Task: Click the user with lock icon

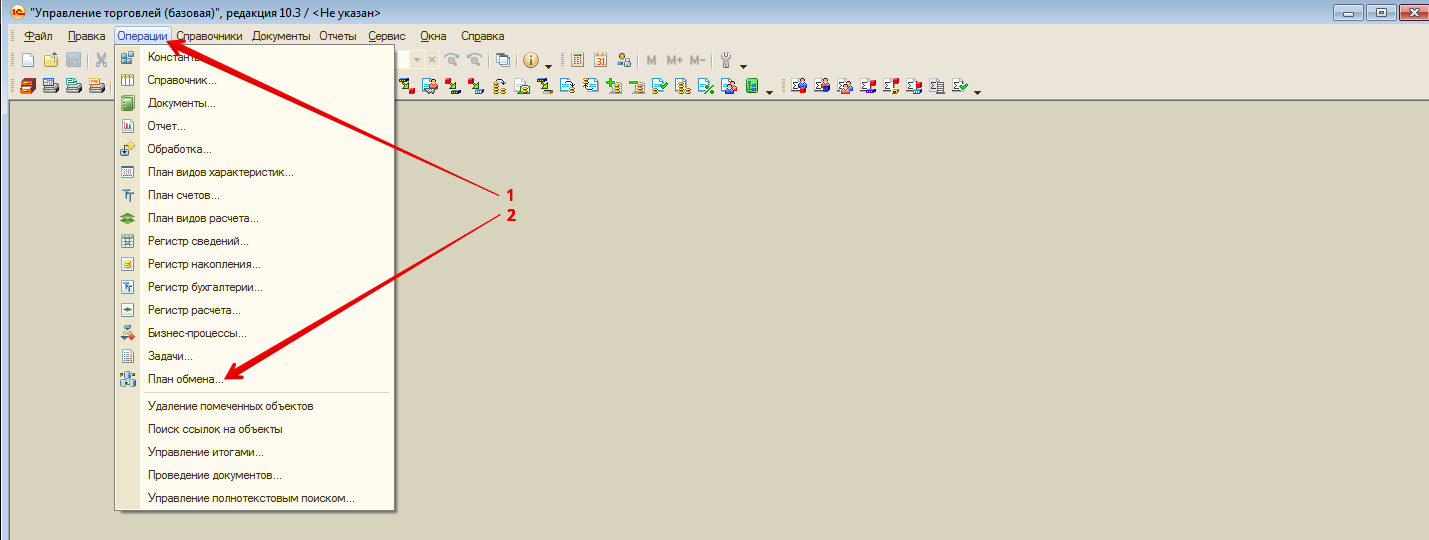Action: [625, 60]
